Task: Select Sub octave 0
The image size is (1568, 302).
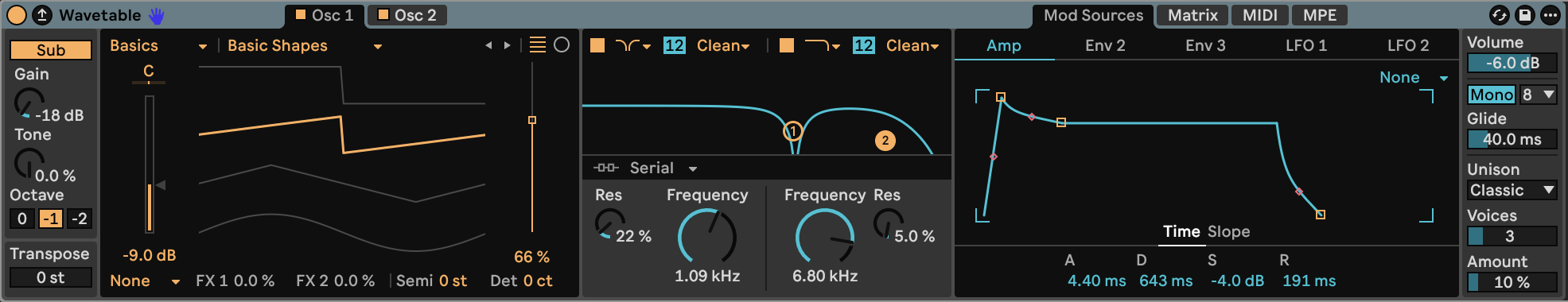Action: [22, 219]
